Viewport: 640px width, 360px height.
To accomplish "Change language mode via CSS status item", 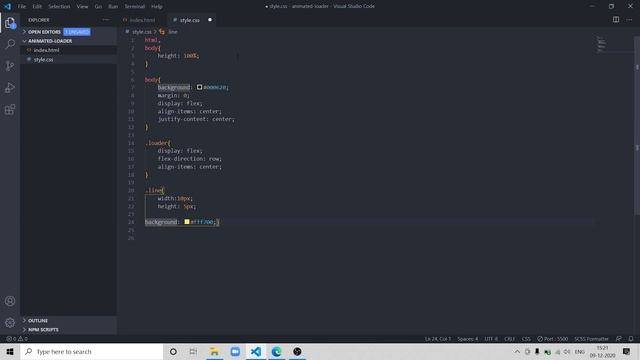I will [526, 338].
